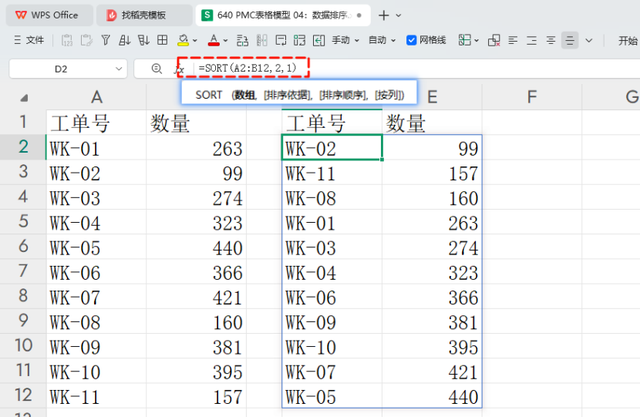Open the WPS Office home tab
This screenshot has width=640, height=417.
pos(49,15)
